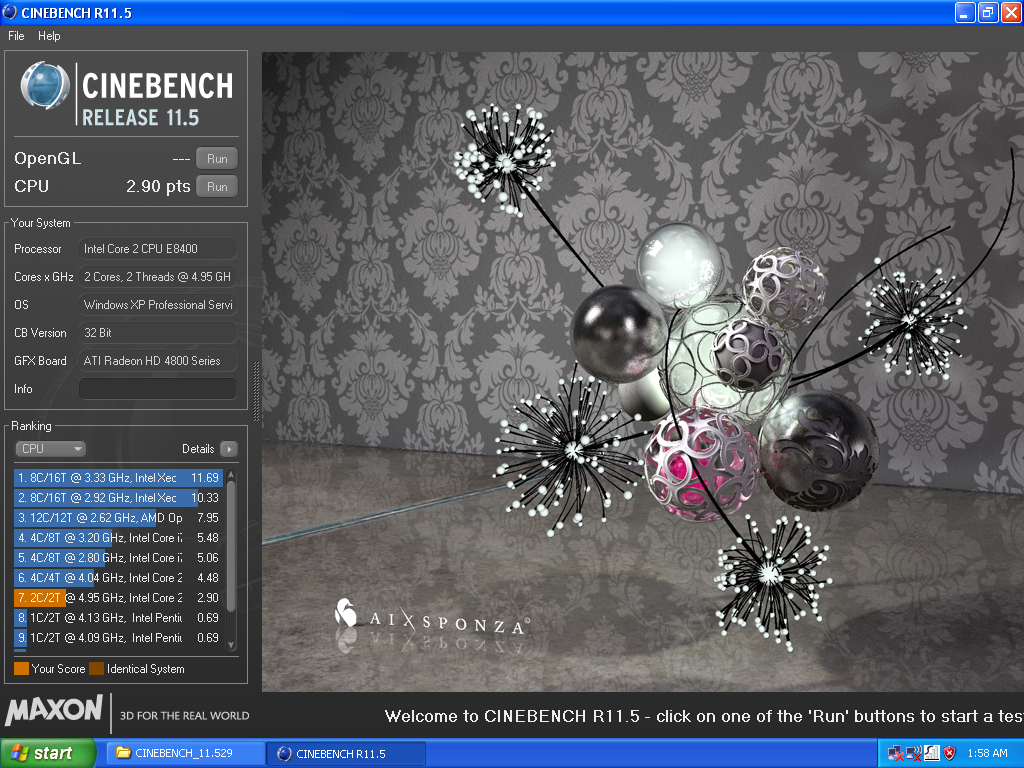Click ranking list scroll up arrow
This screenshot has width=1024, height=768.
click(x=231, y=473)
